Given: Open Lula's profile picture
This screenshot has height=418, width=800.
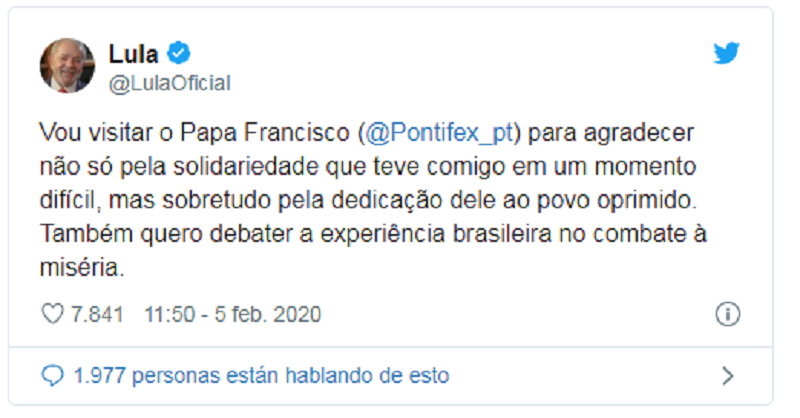Looking at the screenshot, I should point(67,66).
